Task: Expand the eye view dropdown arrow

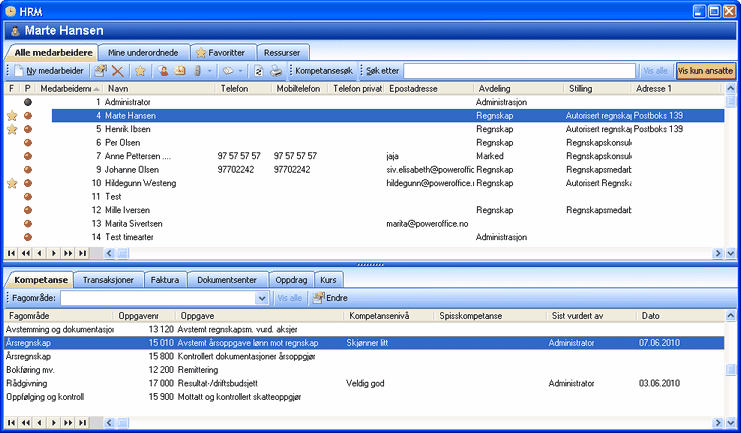Action: click(x=240, y=71)
